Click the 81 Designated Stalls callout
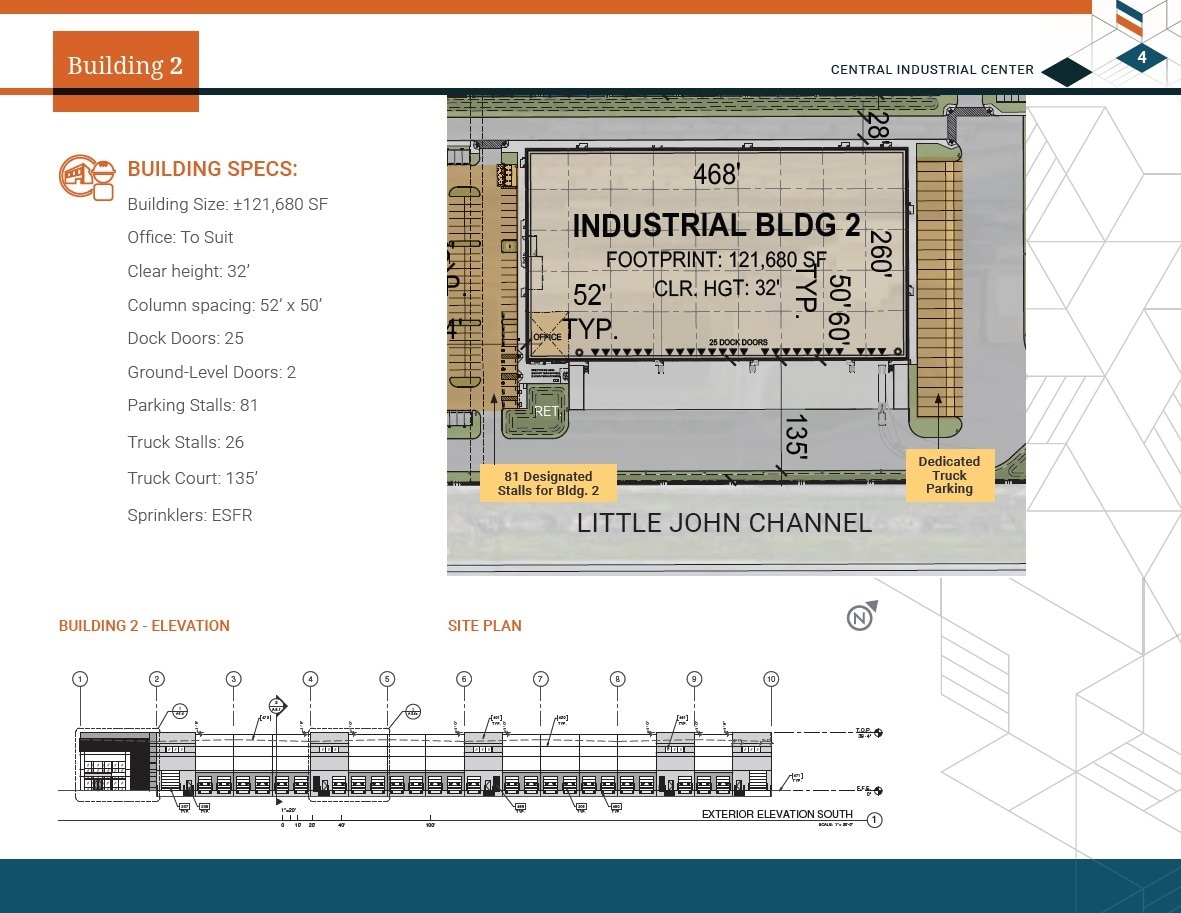 tap(548, 483)
